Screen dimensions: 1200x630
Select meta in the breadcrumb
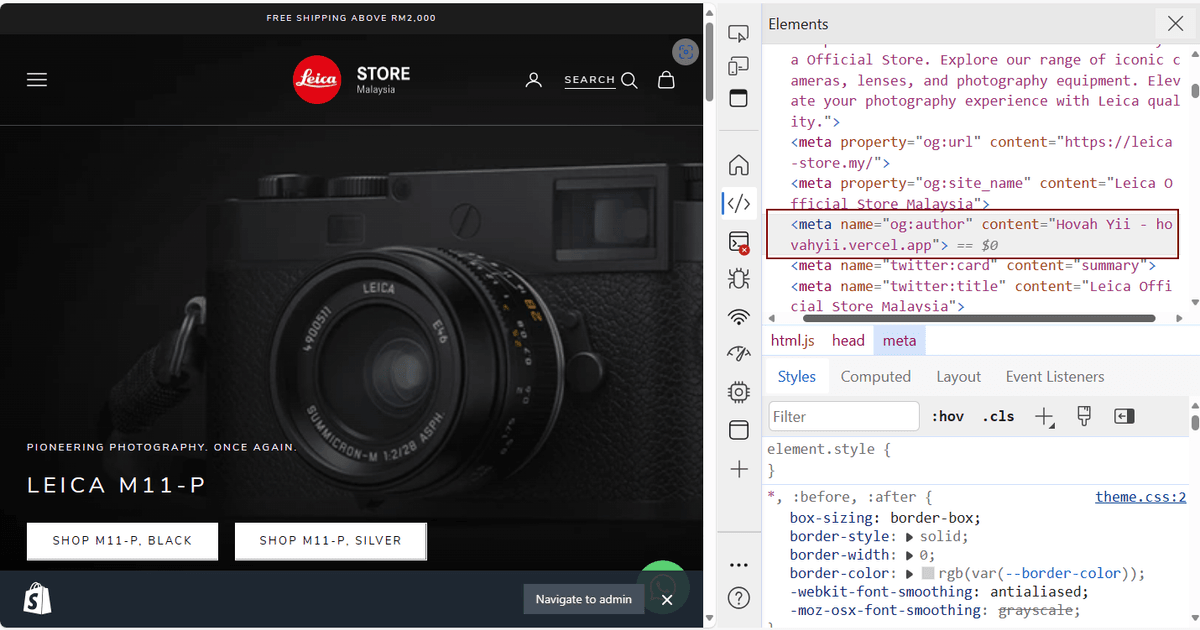[x=899, y=340]
